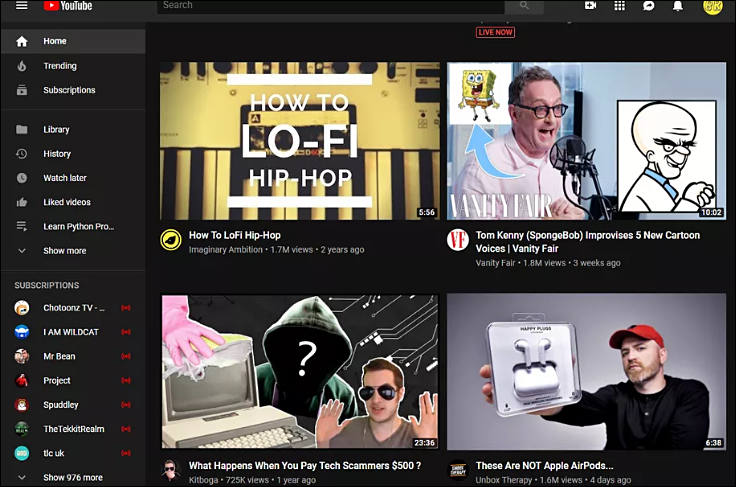Screen dimensions: 736x487
Task: Visit the Vanity Fair channel name link
Action: click(495, 263)
